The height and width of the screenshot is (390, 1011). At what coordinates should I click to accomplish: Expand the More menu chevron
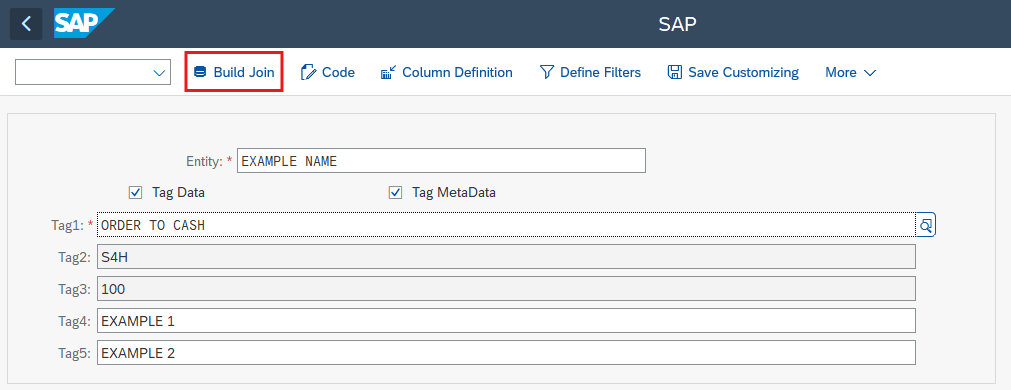click(x=870, y=73)
